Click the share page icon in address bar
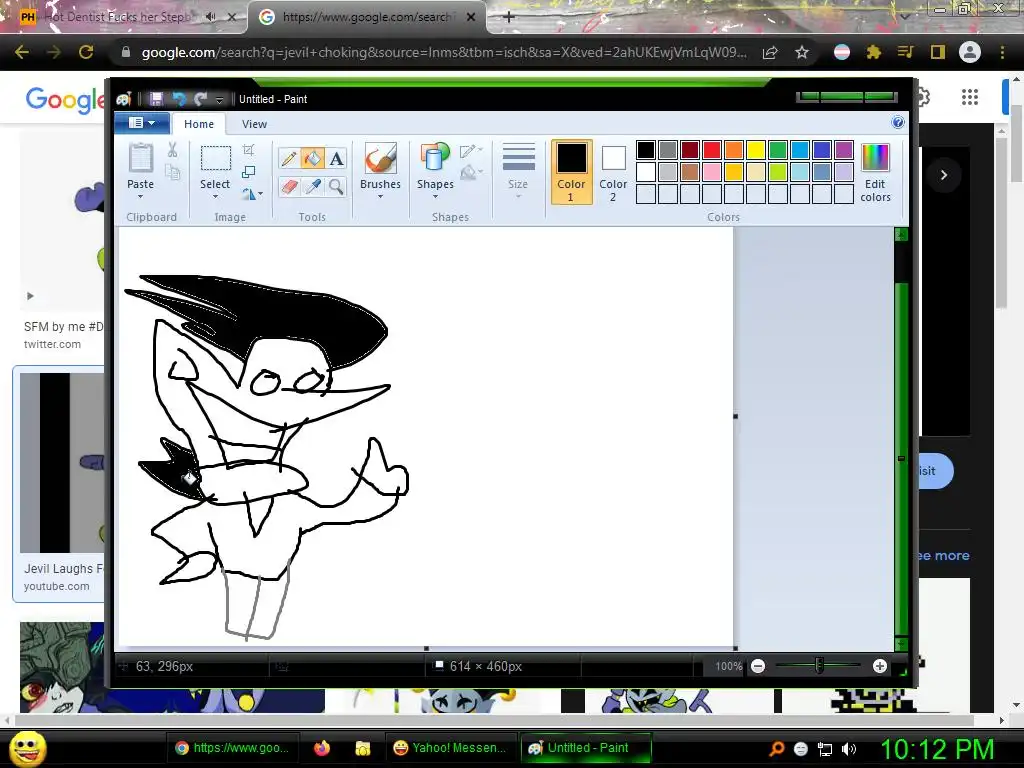This screenshot has width=1024, height=768. click(x=770, y=52)
